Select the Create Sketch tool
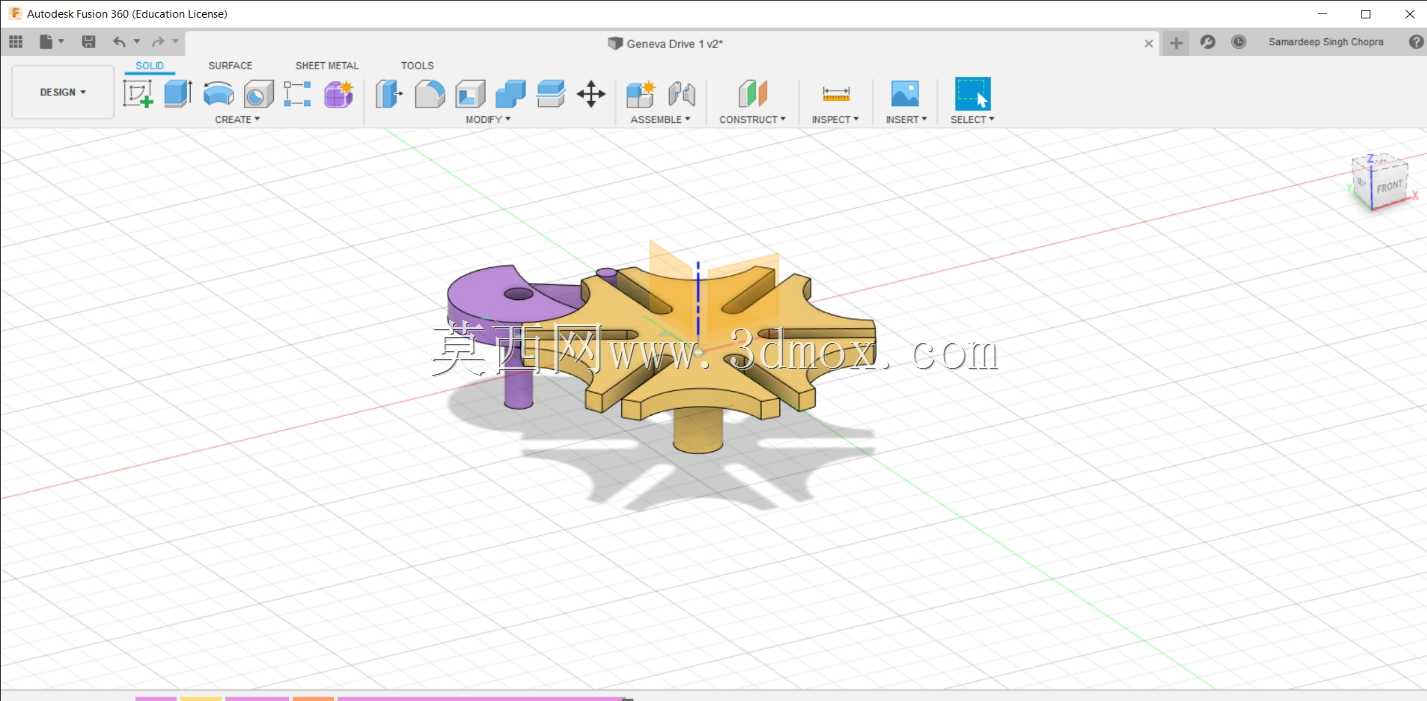Viewport: 1427px width, 701px height. (138, 94)
